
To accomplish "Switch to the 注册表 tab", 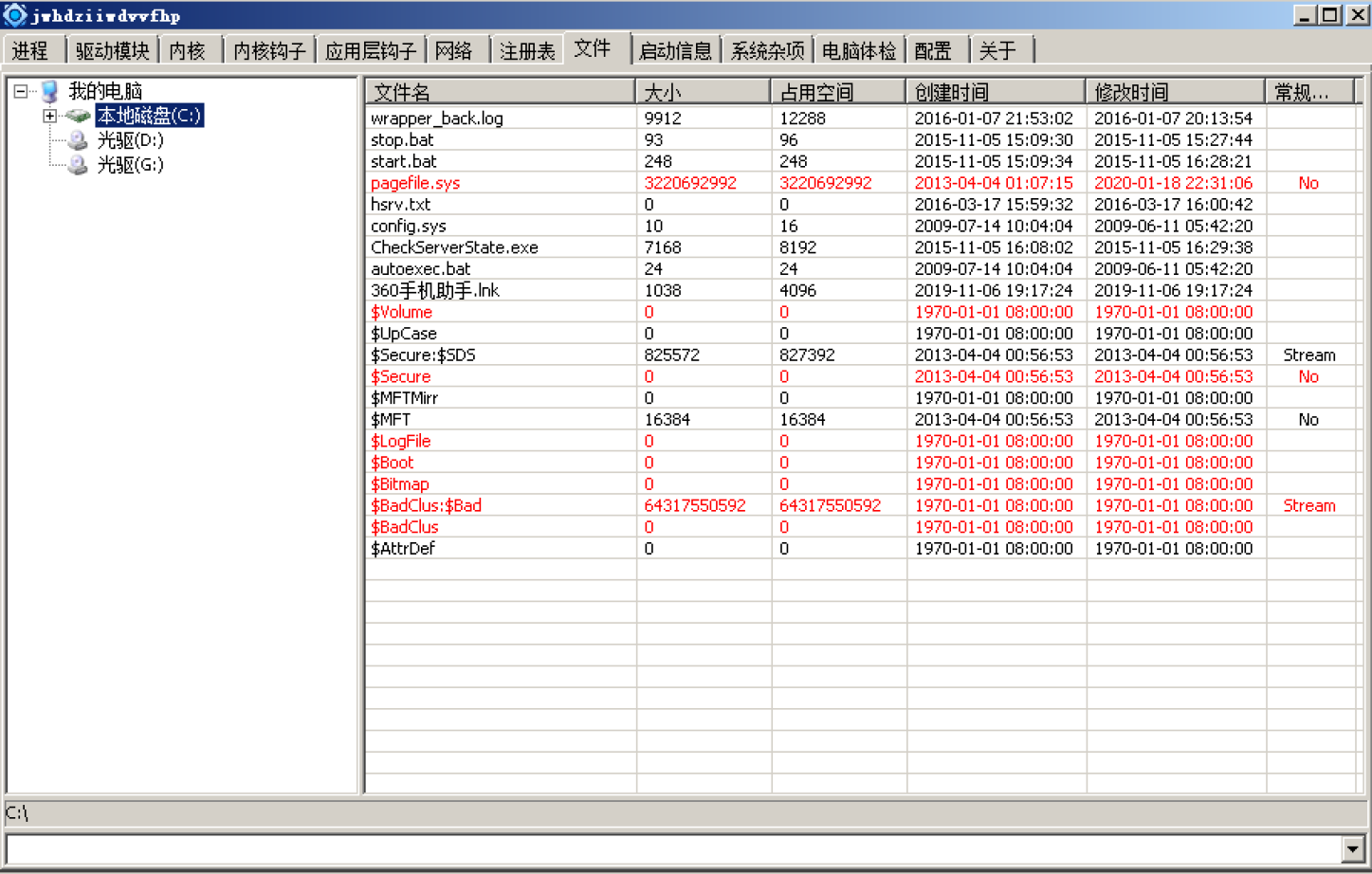I will 527,50.
